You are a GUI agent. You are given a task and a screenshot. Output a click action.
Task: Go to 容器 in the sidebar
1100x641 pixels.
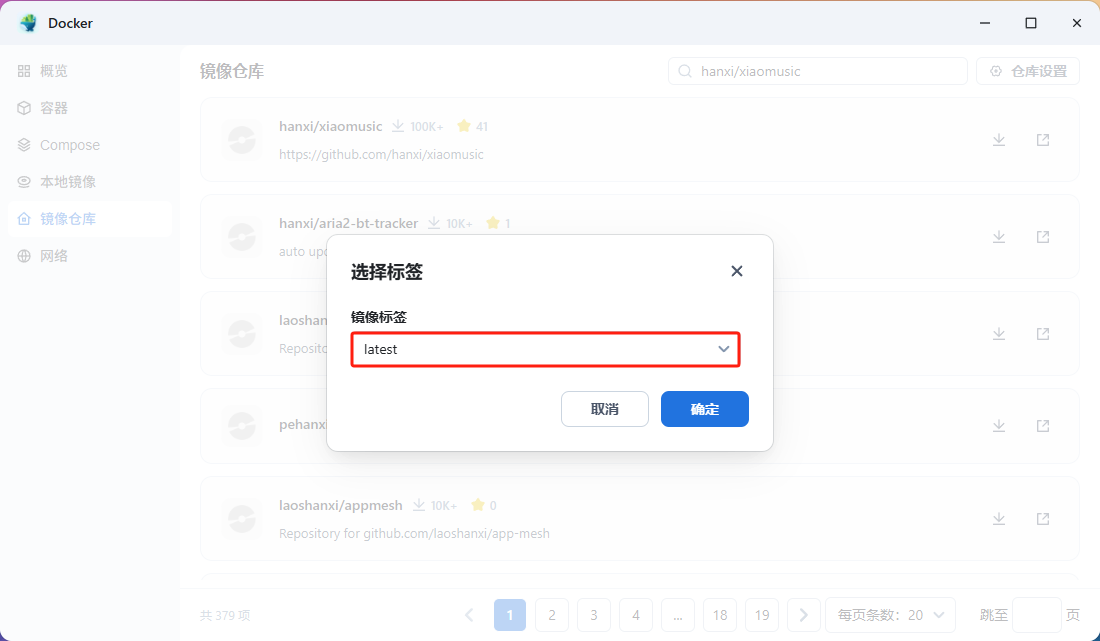(x=89, y=108)
